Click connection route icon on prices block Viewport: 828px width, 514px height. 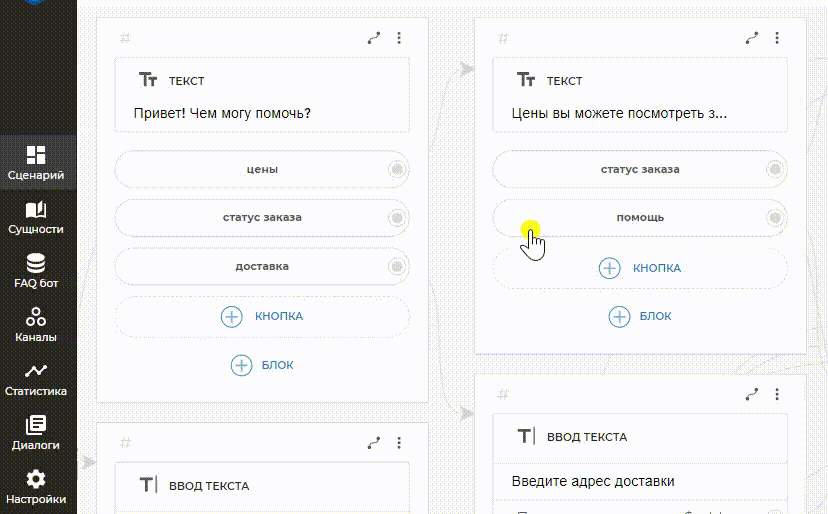752,38
